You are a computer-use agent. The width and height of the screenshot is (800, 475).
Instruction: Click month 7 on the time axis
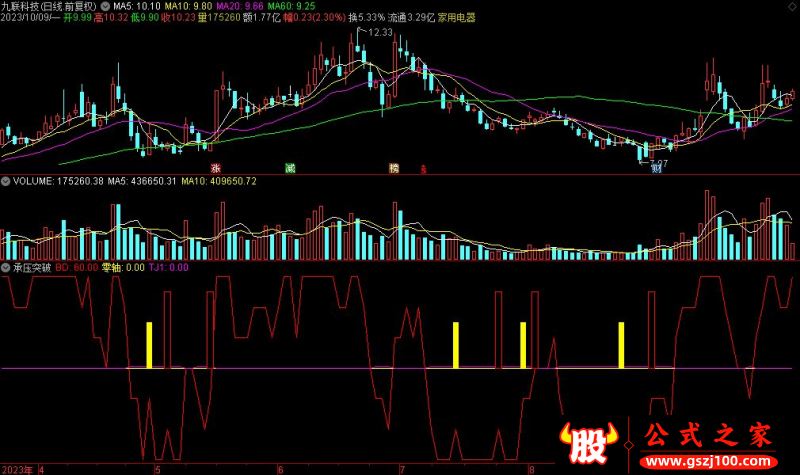(x=403, y=470)
